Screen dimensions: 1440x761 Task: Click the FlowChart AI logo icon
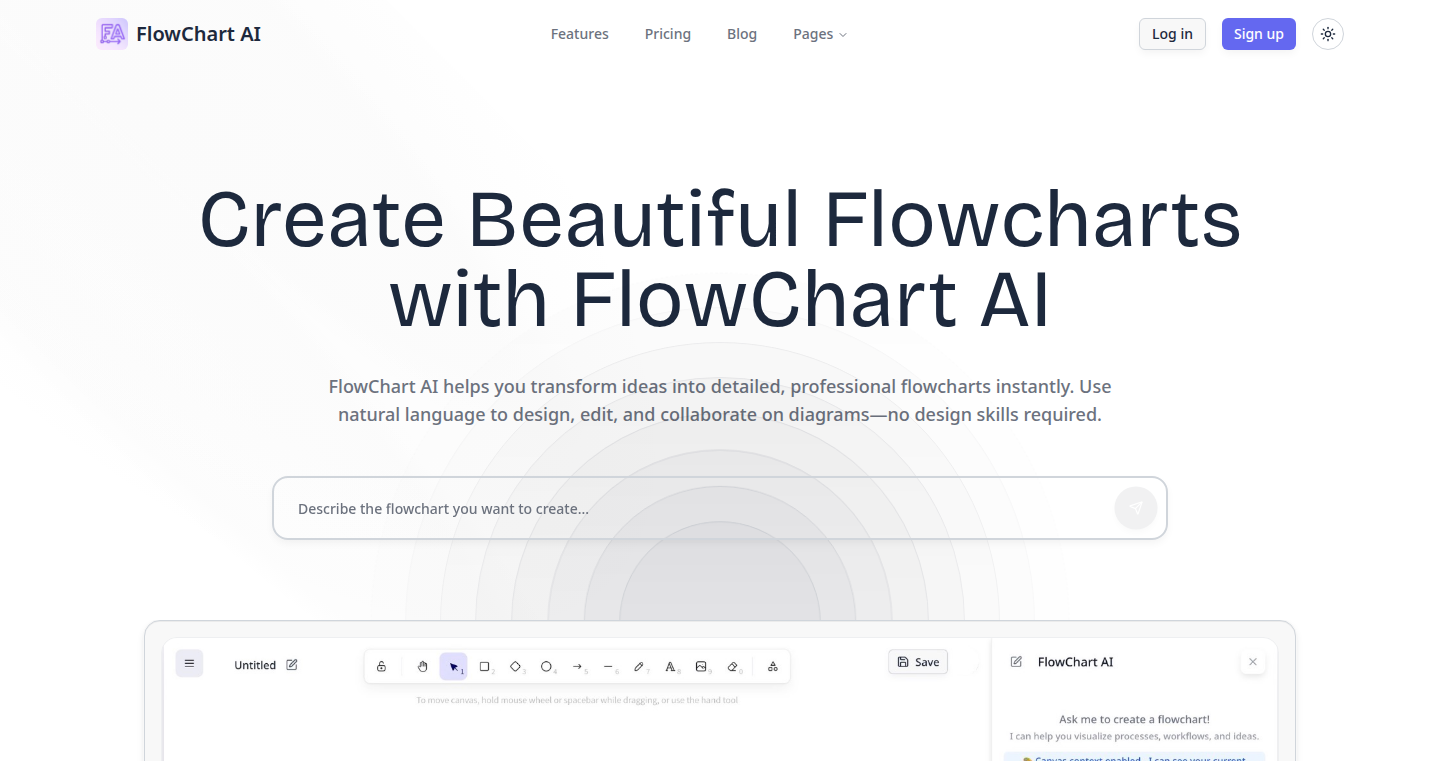point(112,34)
